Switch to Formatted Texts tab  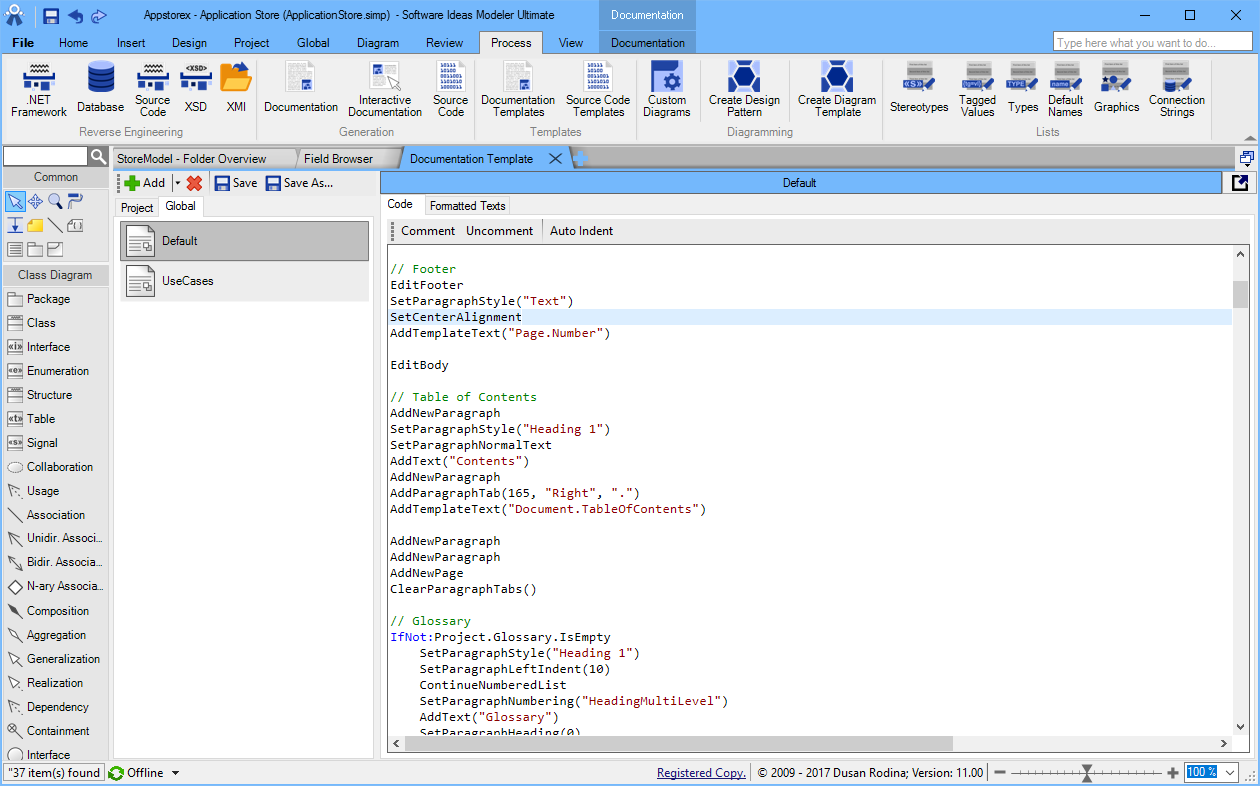467,205
